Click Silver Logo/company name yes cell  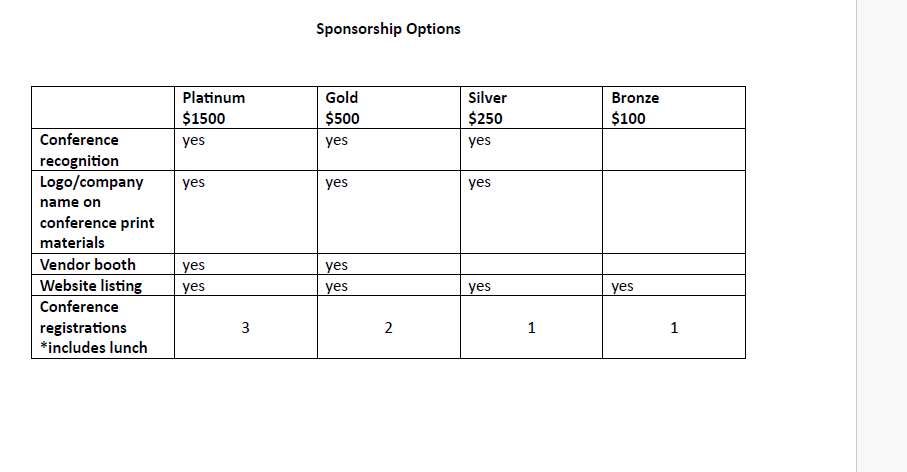(x=531, y=212)
